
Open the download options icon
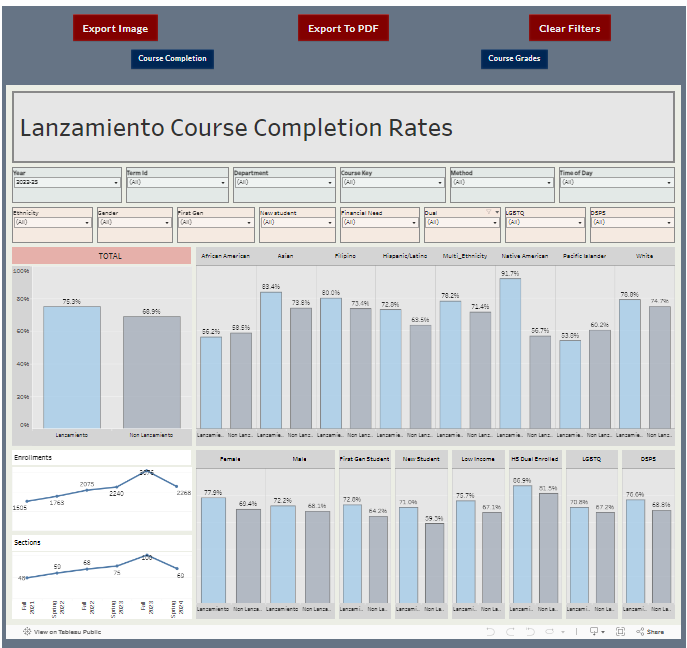coord(595,632)
